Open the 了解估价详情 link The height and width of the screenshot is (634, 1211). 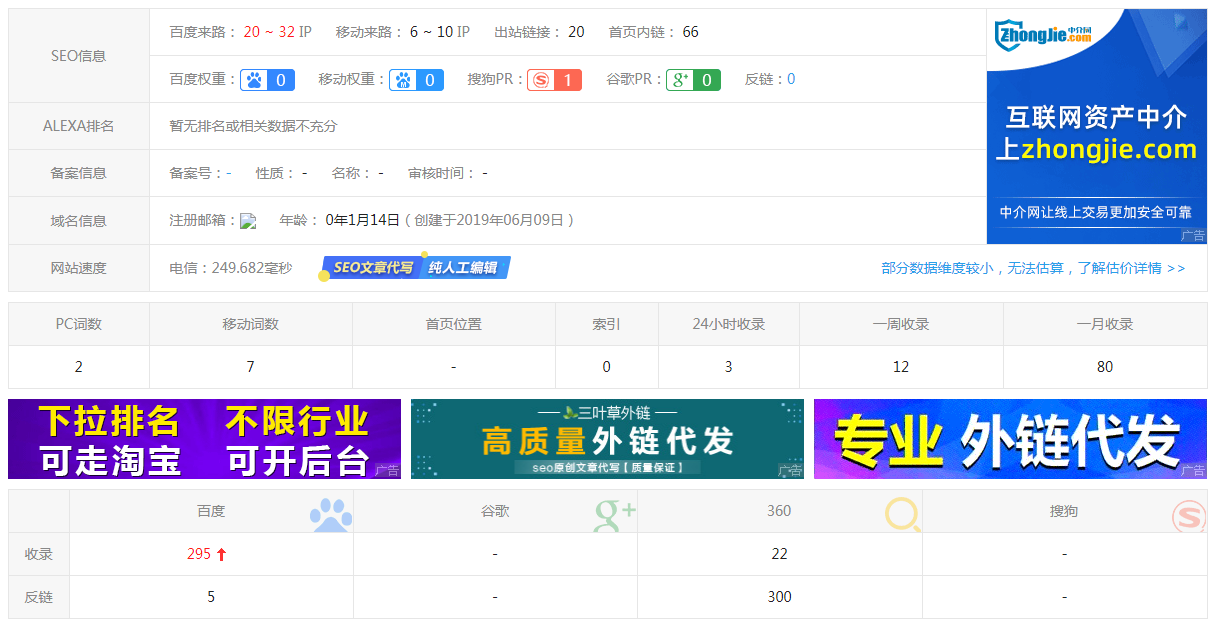[1033, 268]
